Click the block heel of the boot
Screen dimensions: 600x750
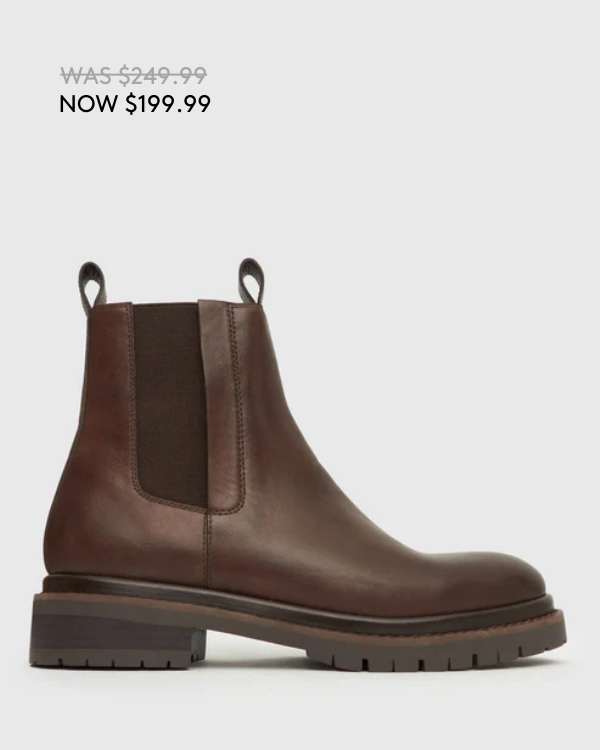pos(115,630)
